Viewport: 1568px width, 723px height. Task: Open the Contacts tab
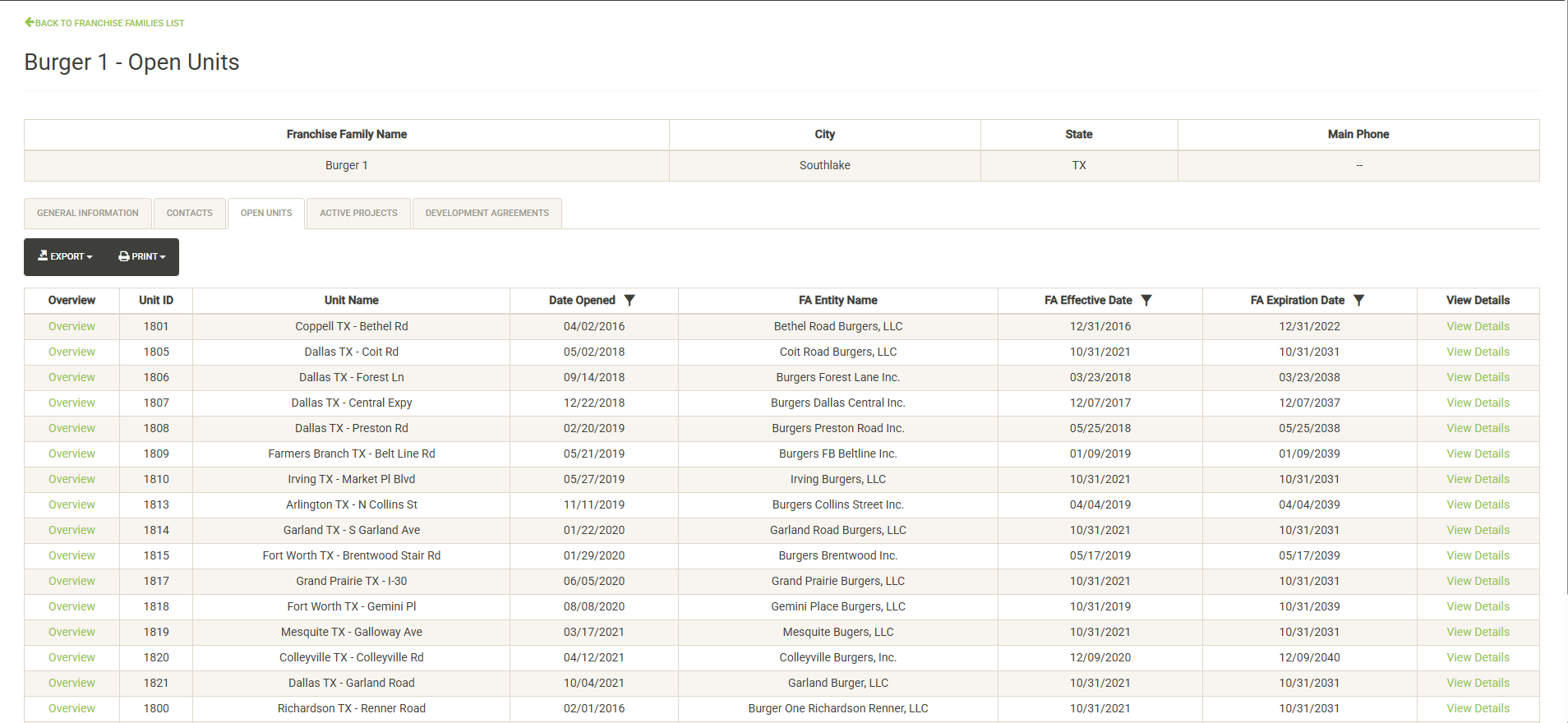coord(190,214)
